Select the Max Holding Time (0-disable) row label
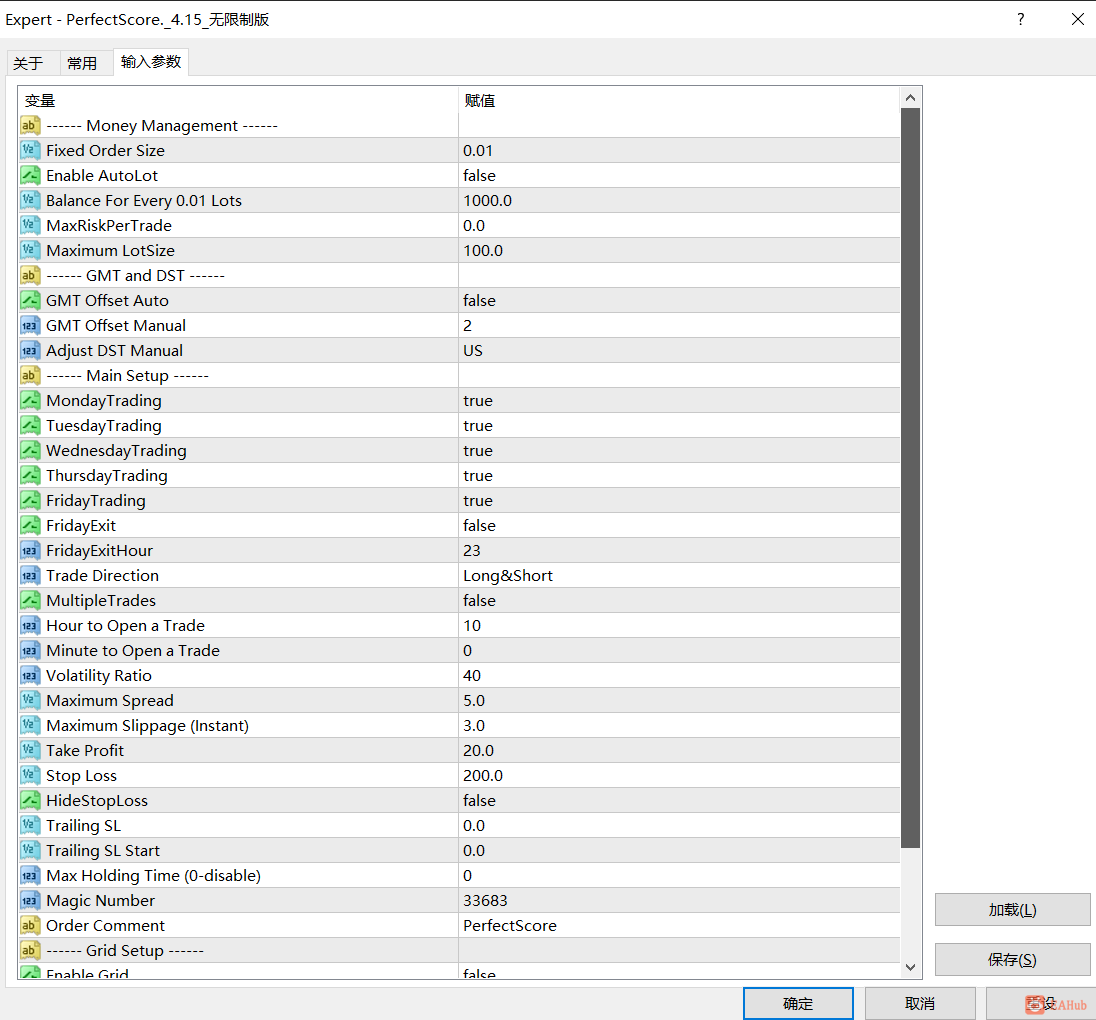The width and height of the screenshot is (1096, 1020). click(153, 875)
